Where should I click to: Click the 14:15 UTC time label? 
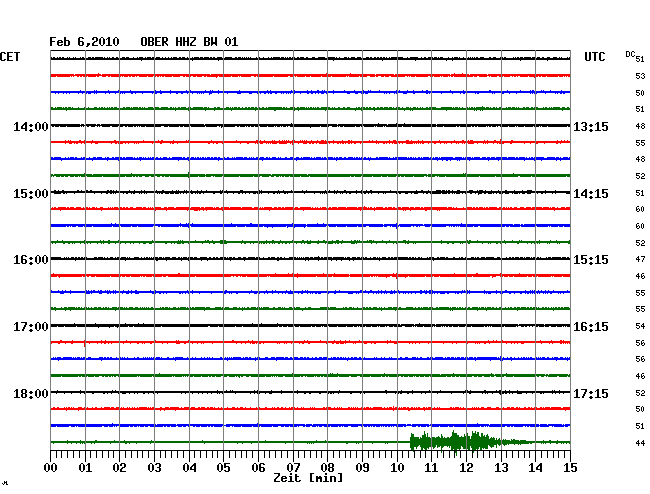[x=591, y=194]
